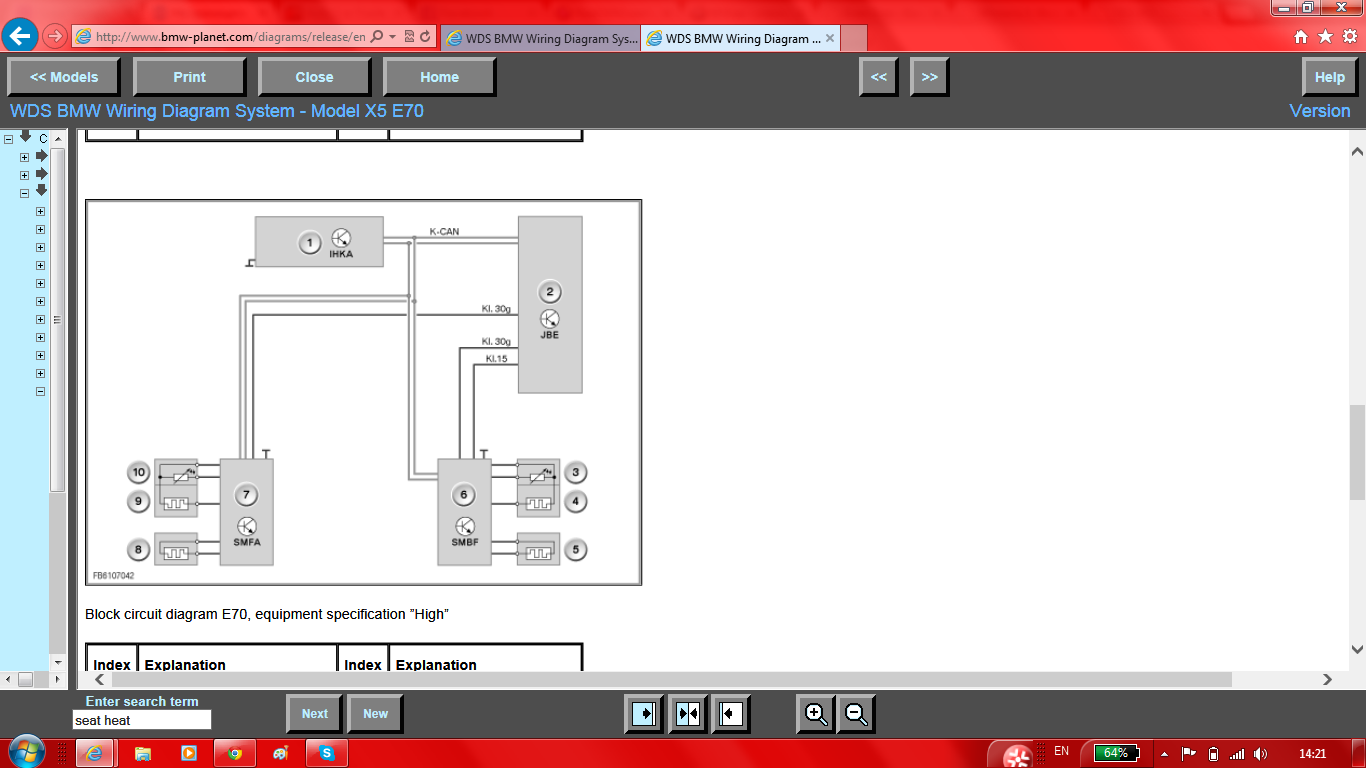This screenshot has height=768, width=1366.
Task: Click the Version link
Action: point(1320,111)
